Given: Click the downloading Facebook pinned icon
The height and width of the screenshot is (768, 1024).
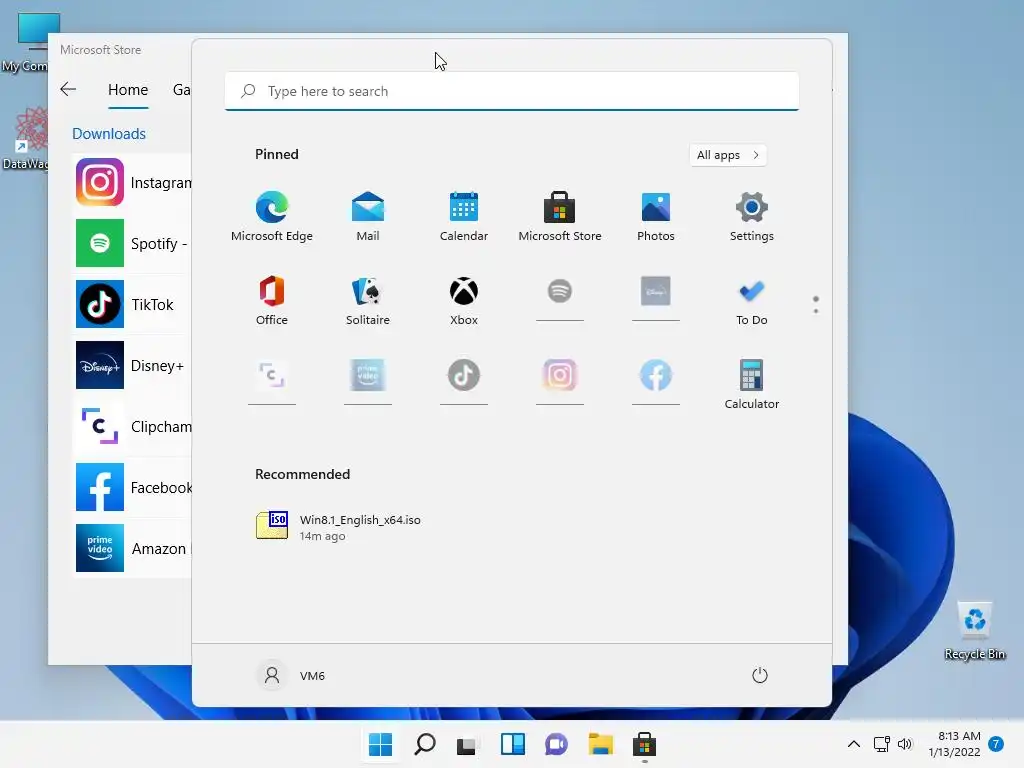Looking at the screenshot, I should coord(656,383).
